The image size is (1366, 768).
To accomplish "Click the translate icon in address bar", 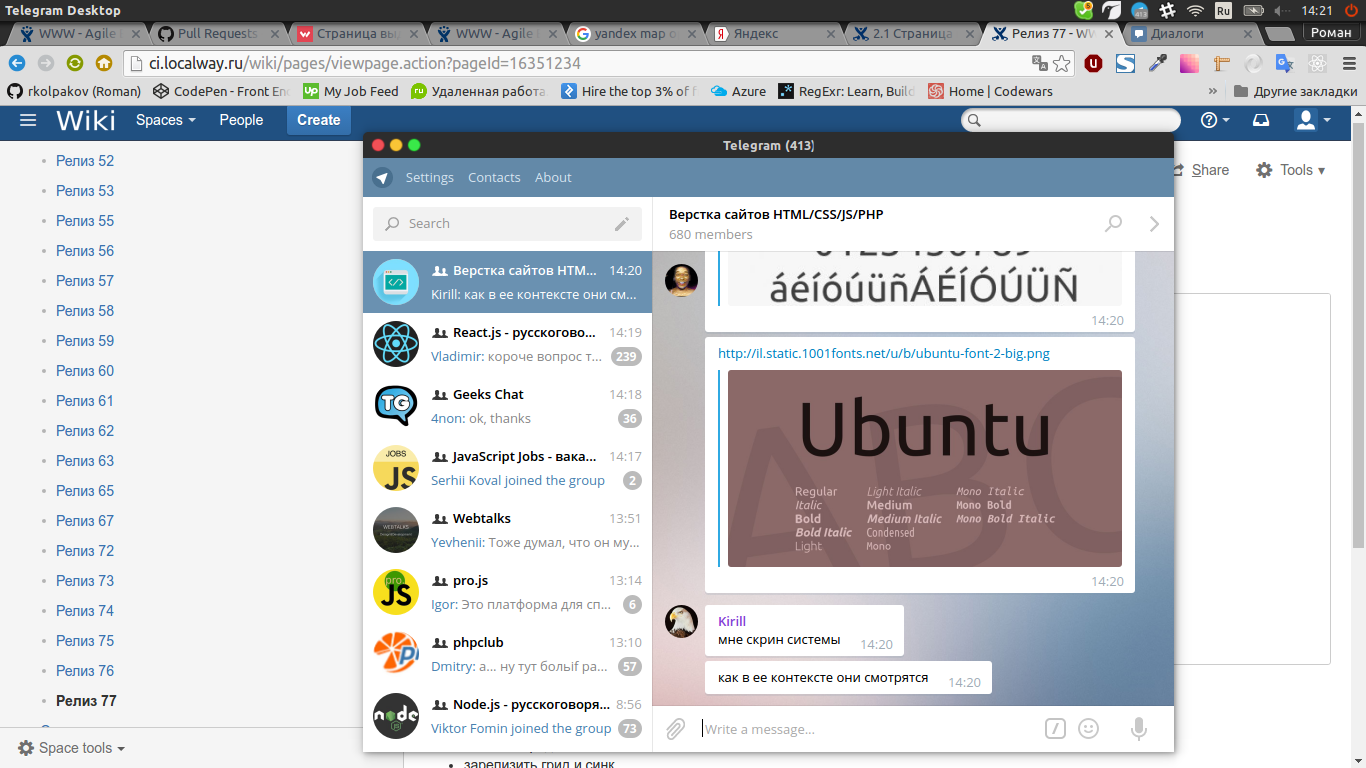I will pos(1040,64).
